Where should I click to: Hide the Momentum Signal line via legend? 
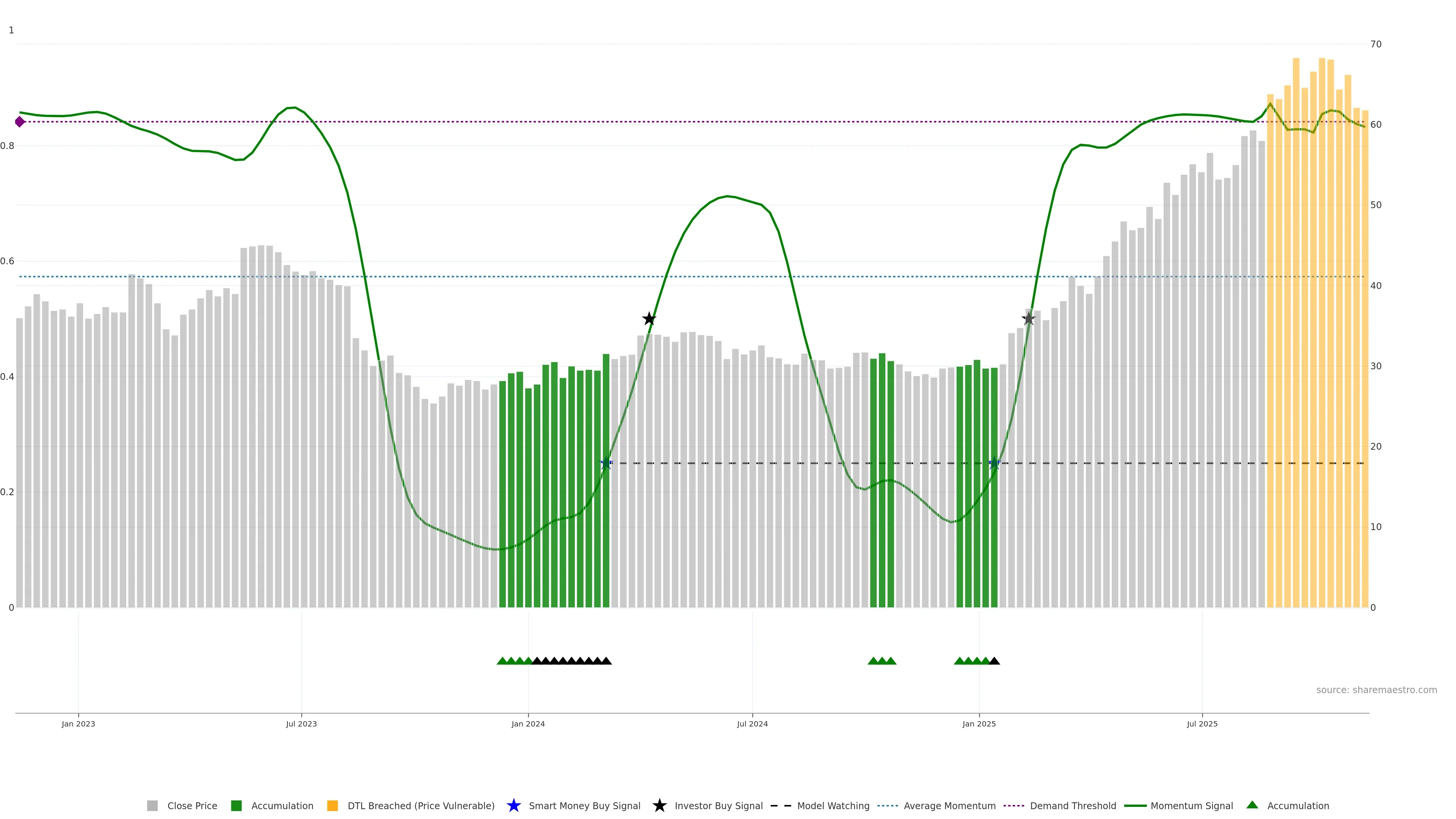(x=1191, y=805)
